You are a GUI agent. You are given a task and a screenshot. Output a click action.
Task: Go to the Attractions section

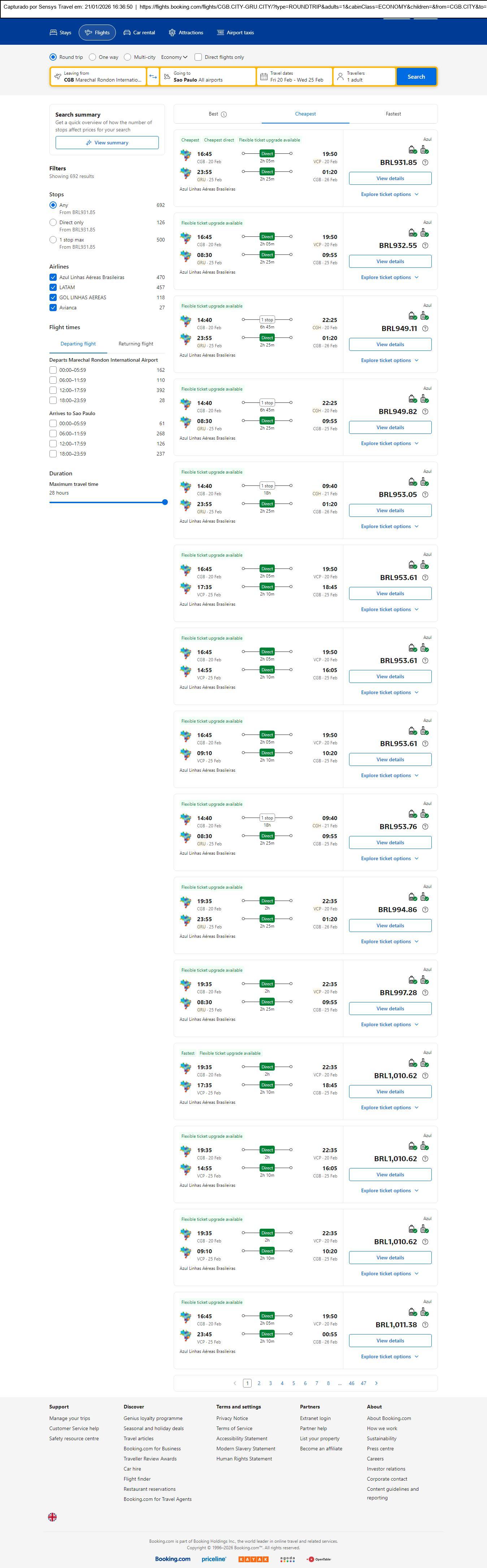pyautogui.click(x=186, y=33)
